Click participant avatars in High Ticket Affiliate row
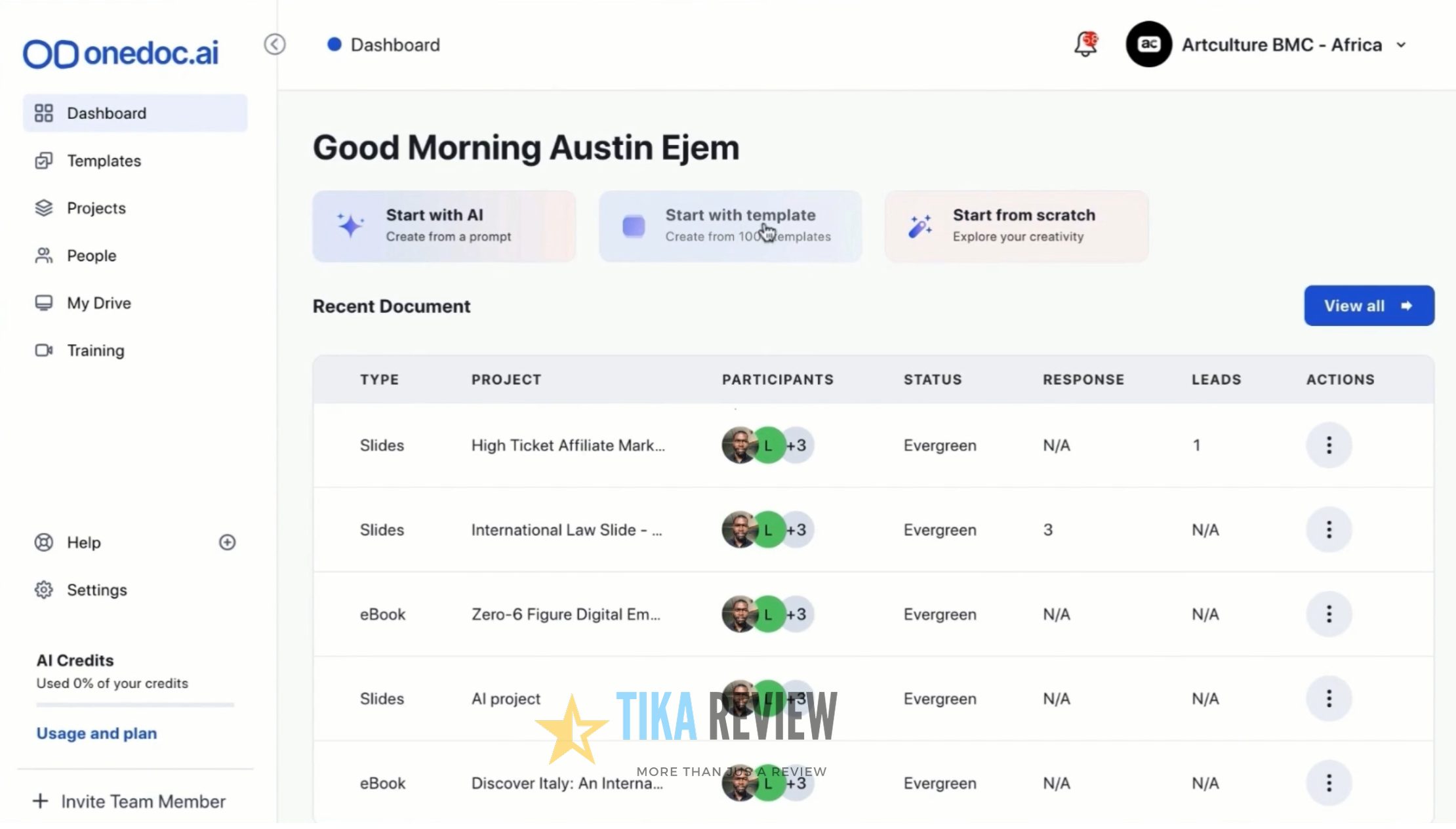This screenshot has height=829, width=1456. click(767, 445)
